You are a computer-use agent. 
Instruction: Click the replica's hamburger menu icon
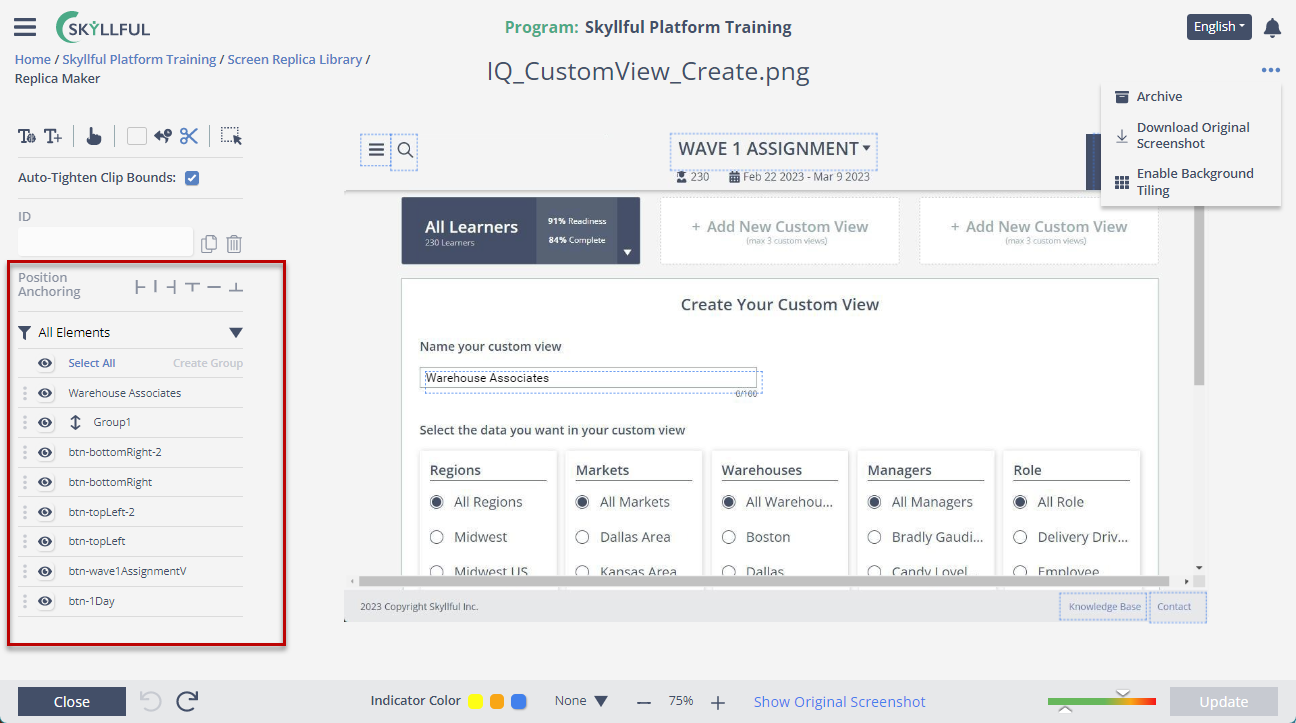(376, 150)
